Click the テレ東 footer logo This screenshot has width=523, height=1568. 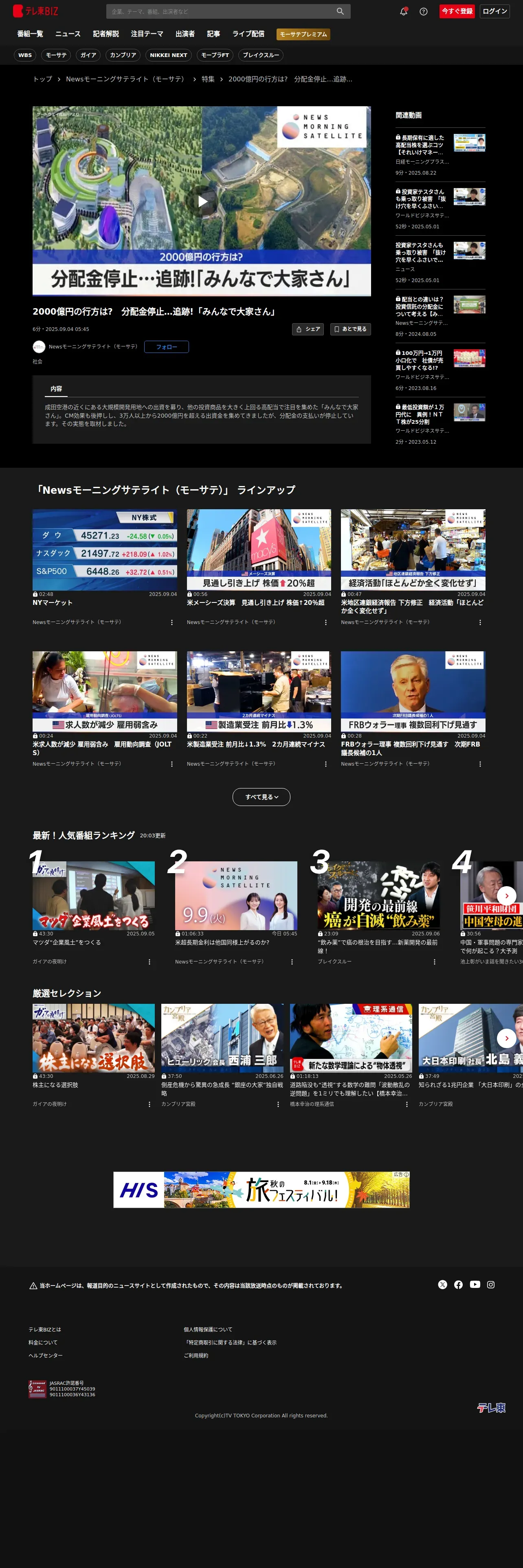[491, 1408]
